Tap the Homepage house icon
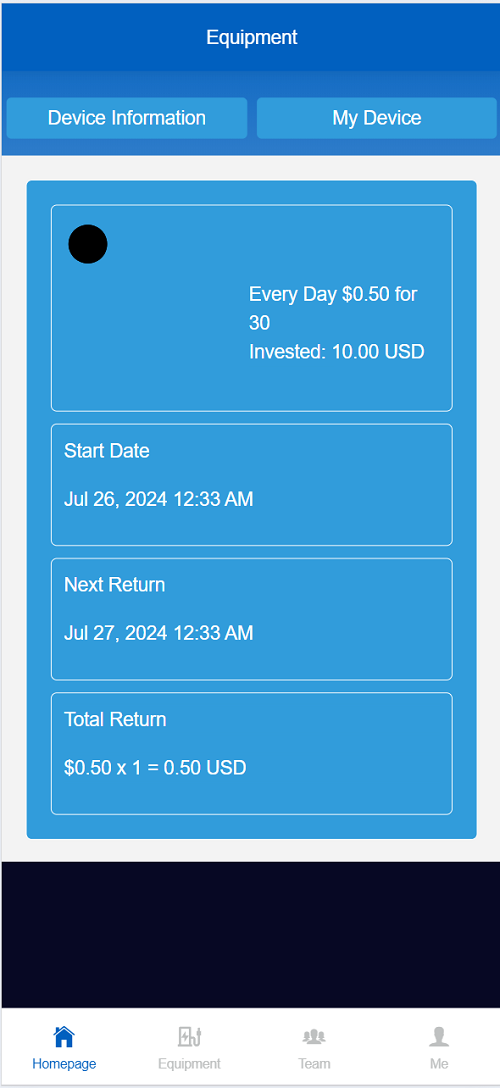 tap(64, 1037)
